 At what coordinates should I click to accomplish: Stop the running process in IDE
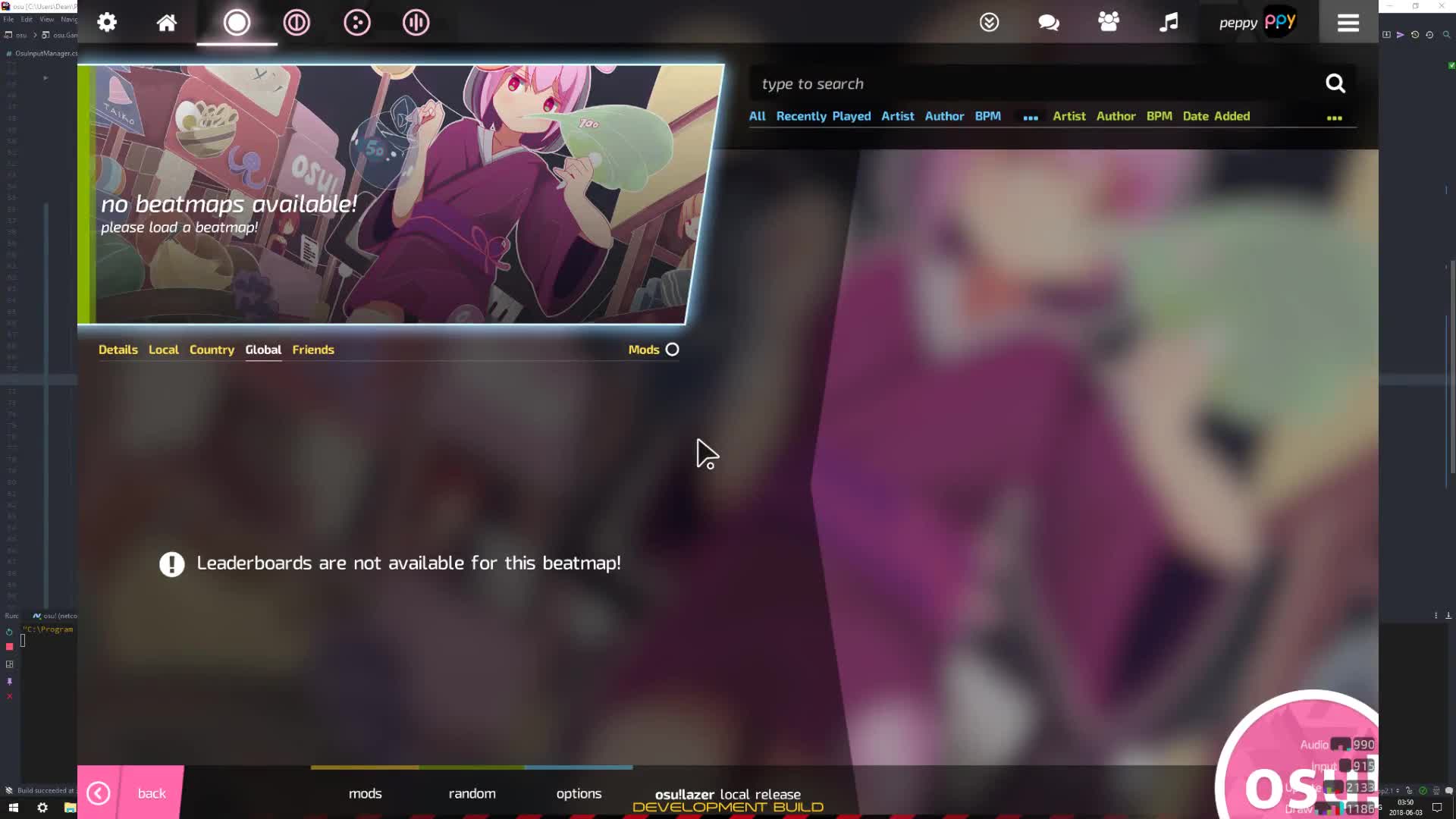[x=9, y=647]
